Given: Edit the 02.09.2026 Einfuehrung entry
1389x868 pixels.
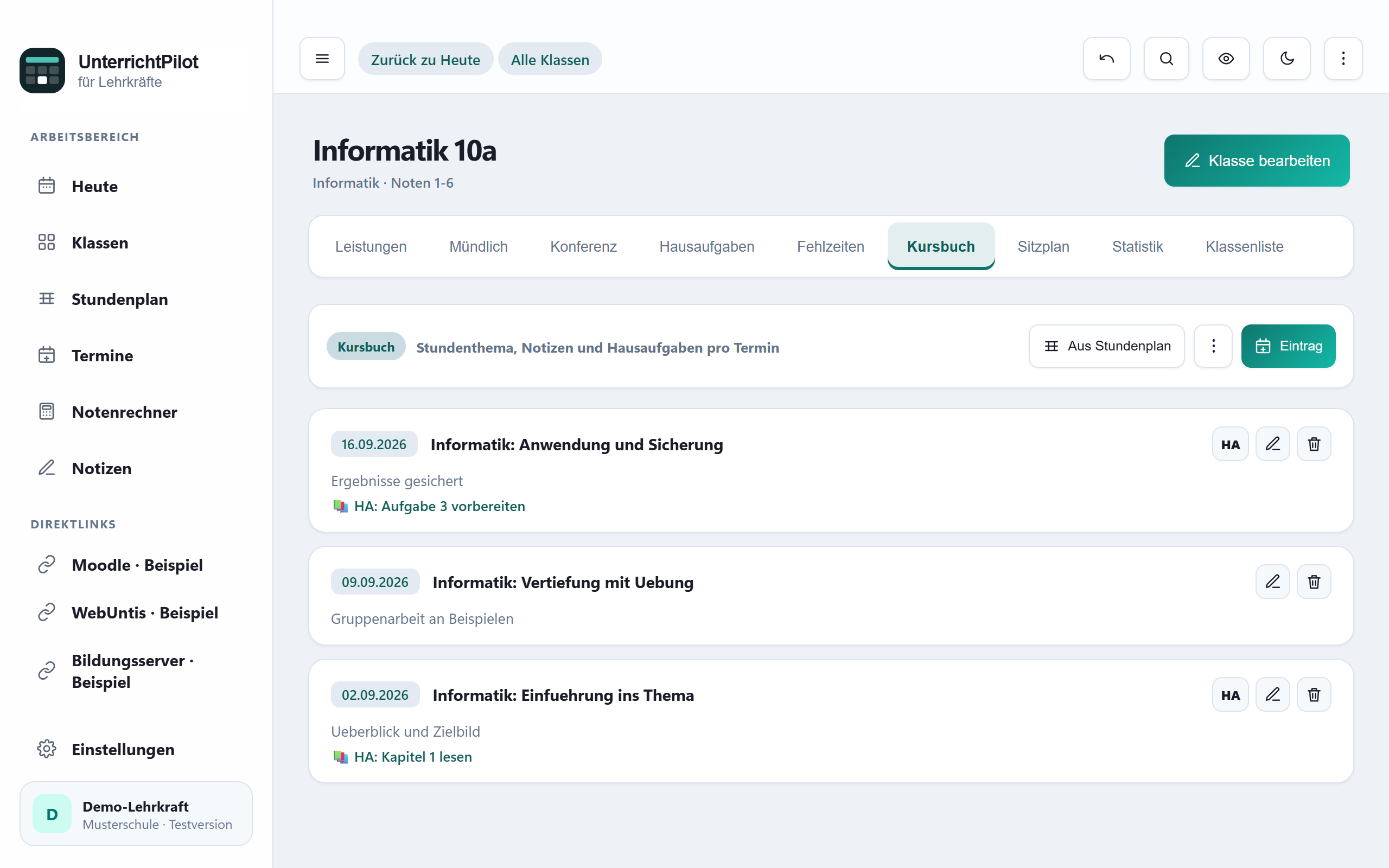Looking at the screenshot, I should point(1272,694).
